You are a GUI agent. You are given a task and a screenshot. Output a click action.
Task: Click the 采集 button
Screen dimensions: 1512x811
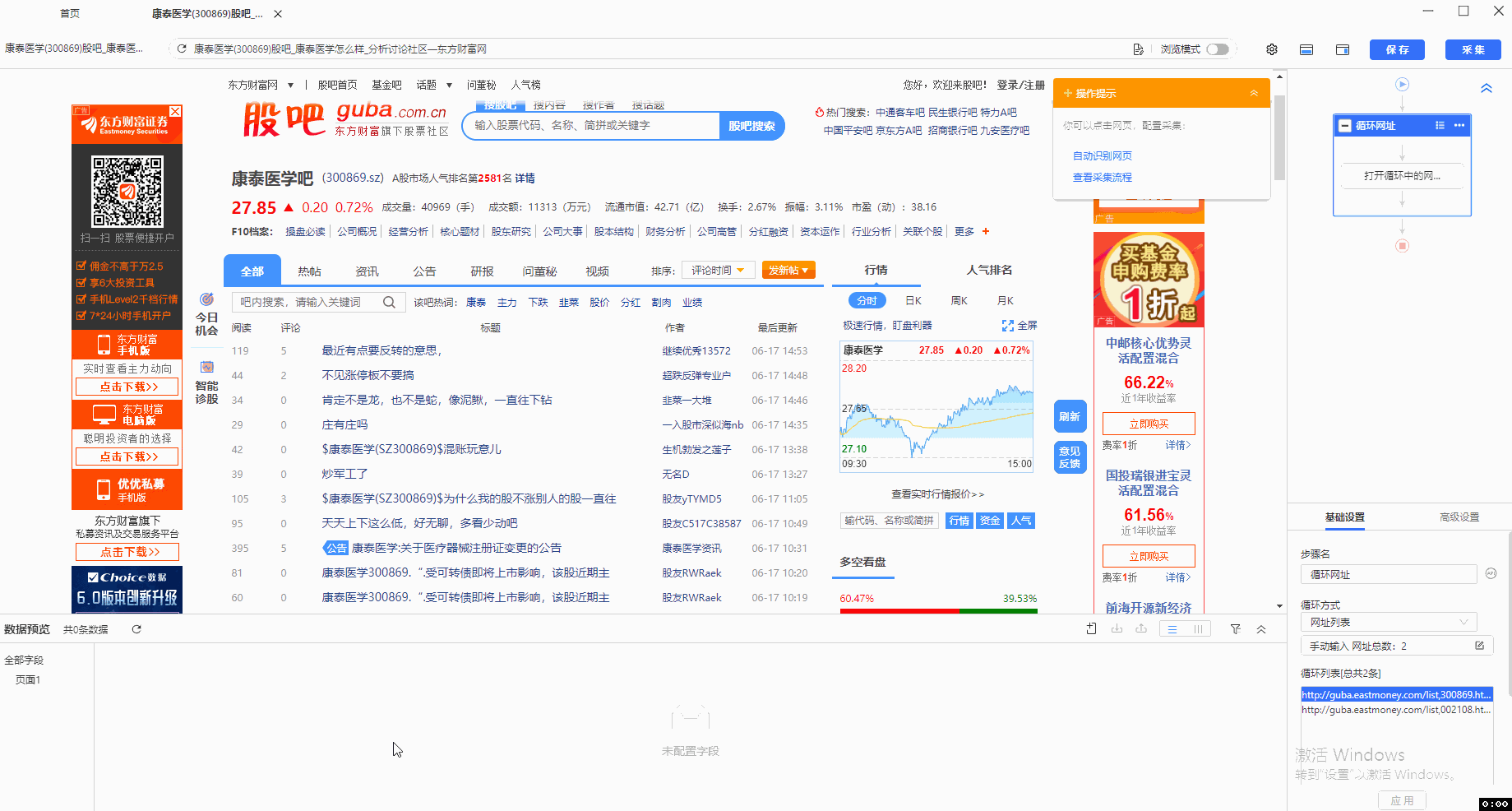tap(1473, 49)
